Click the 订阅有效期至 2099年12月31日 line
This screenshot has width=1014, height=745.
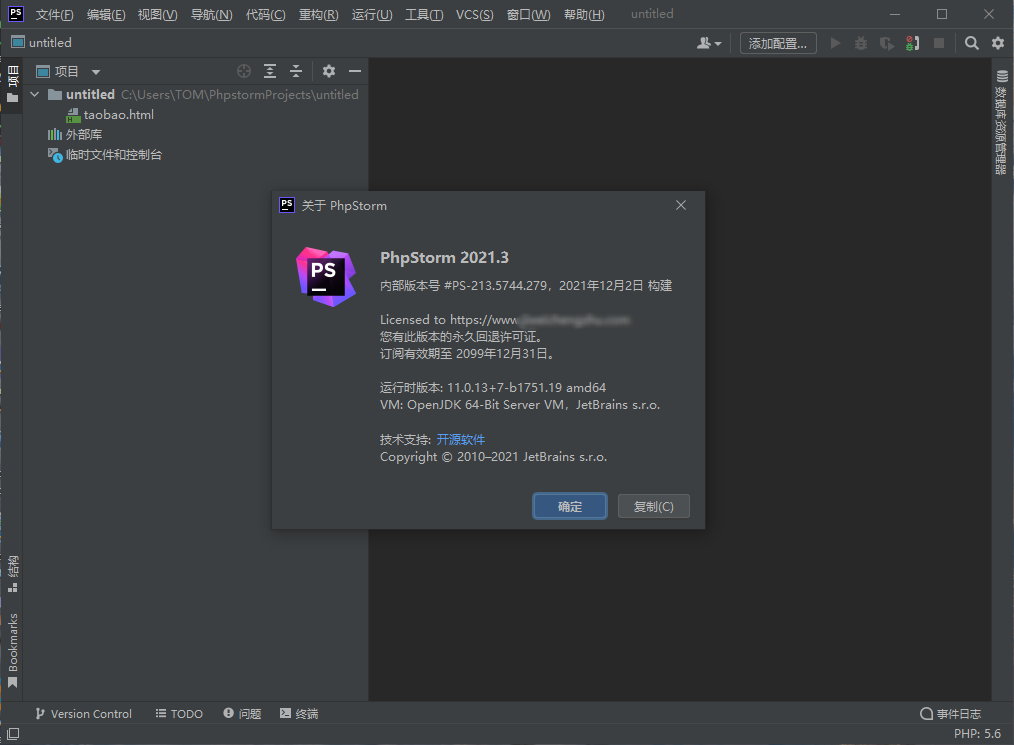pyautogui.click(x=466, y=353)
